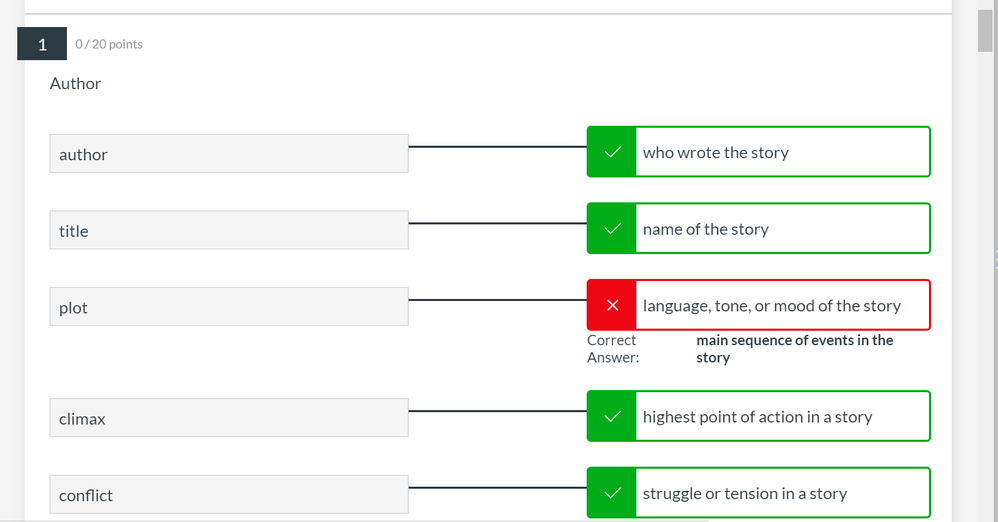Click the question number 1 badge

click(x=42, y=44)
